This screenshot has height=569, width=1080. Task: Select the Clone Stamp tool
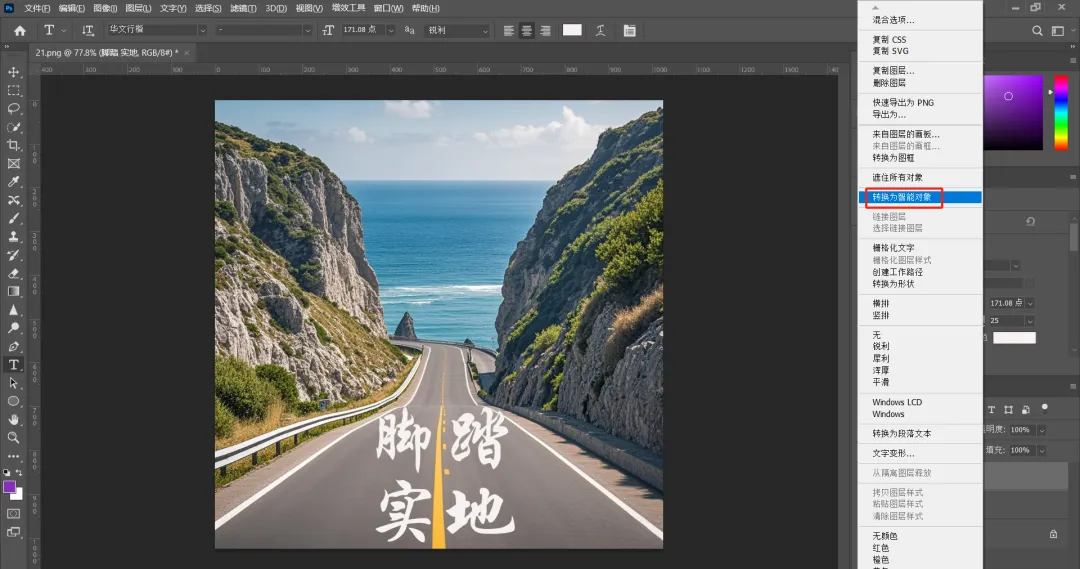(x=13, y=236)
